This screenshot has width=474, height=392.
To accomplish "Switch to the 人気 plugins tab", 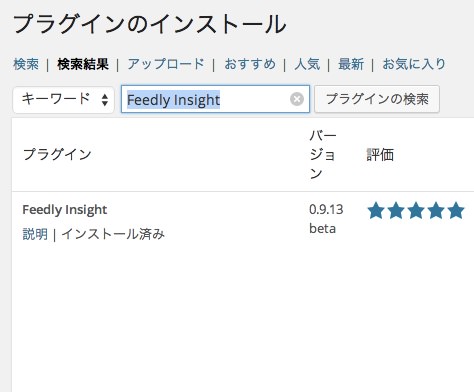I will pyautogui.click(x=307, y=64).
